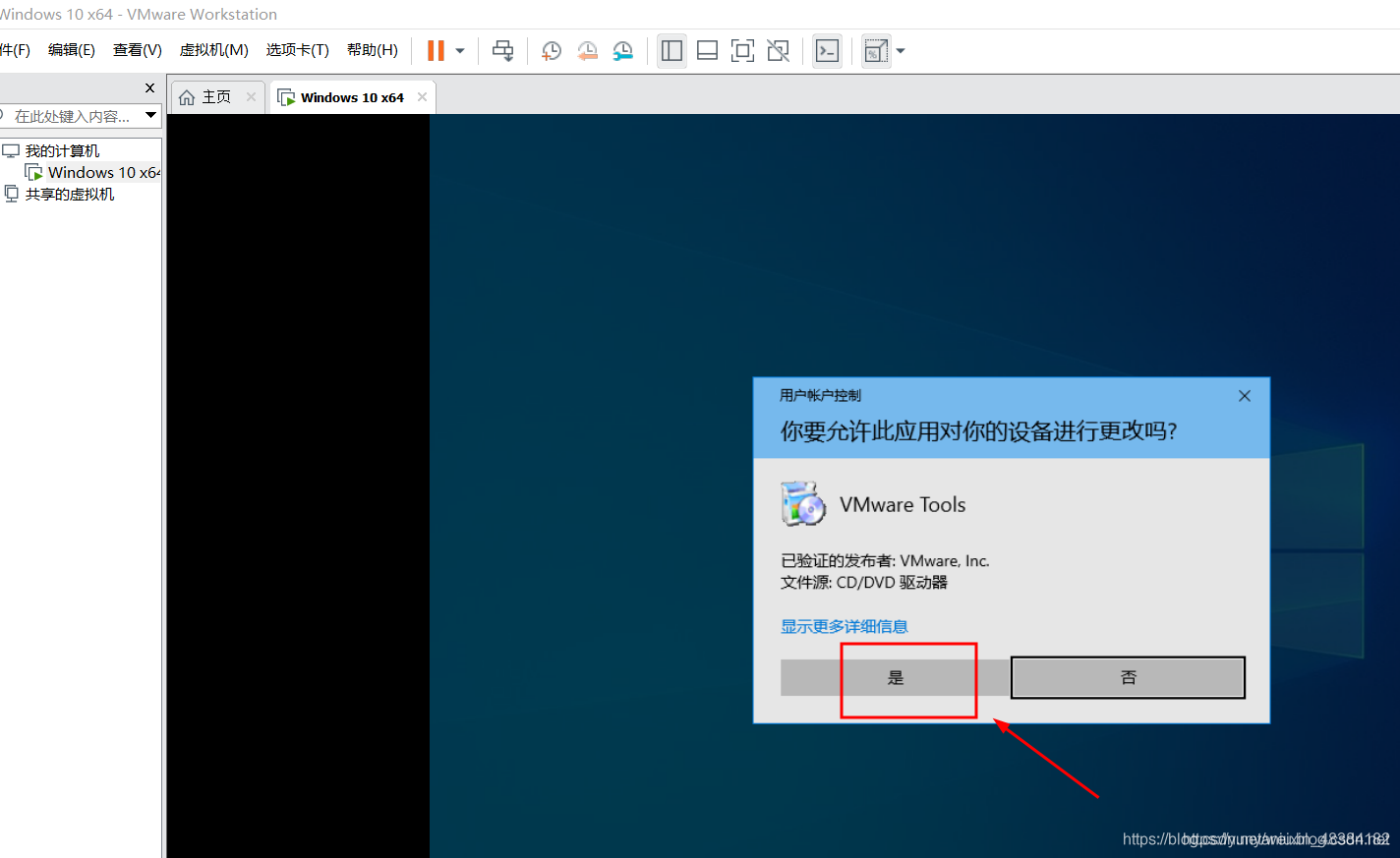1400x858 pixels.
Task: Toggle the thumbnail bar view icon
Action: [707, 51]
